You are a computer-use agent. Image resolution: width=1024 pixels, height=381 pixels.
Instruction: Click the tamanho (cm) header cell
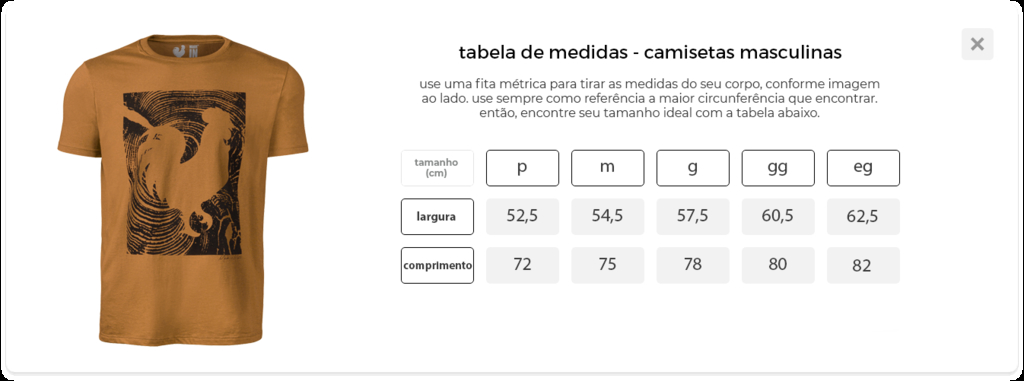438,168
